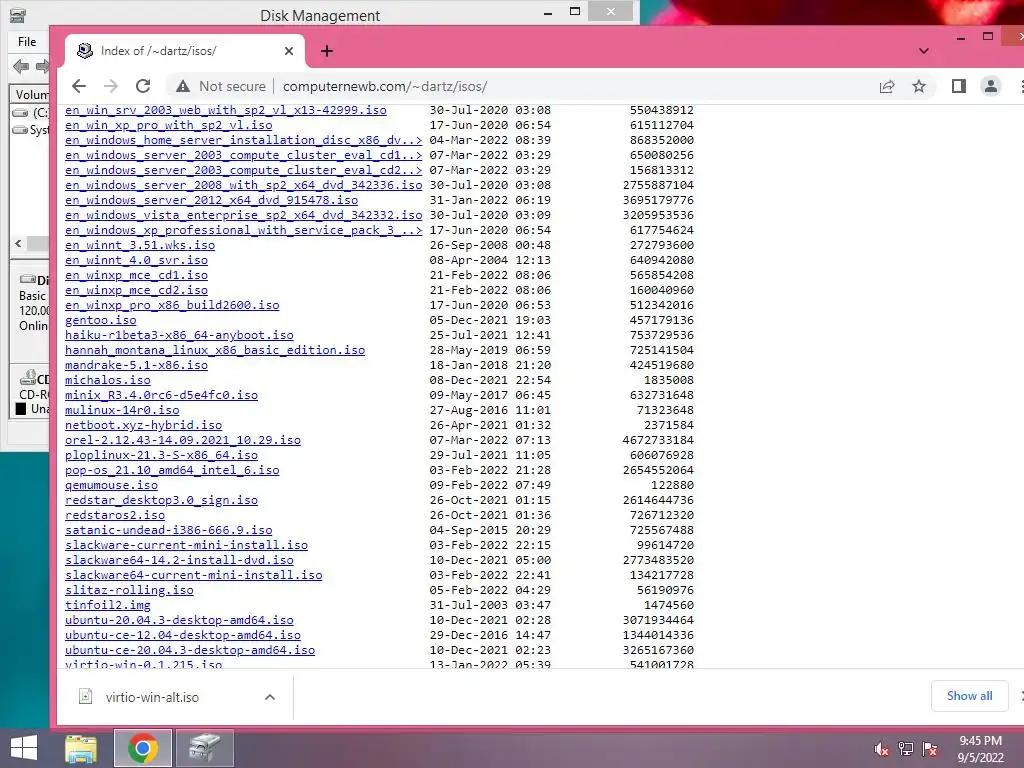Download ubuntu-ce-20.04.3-desktop-amd64.iso

coord(190,650)
